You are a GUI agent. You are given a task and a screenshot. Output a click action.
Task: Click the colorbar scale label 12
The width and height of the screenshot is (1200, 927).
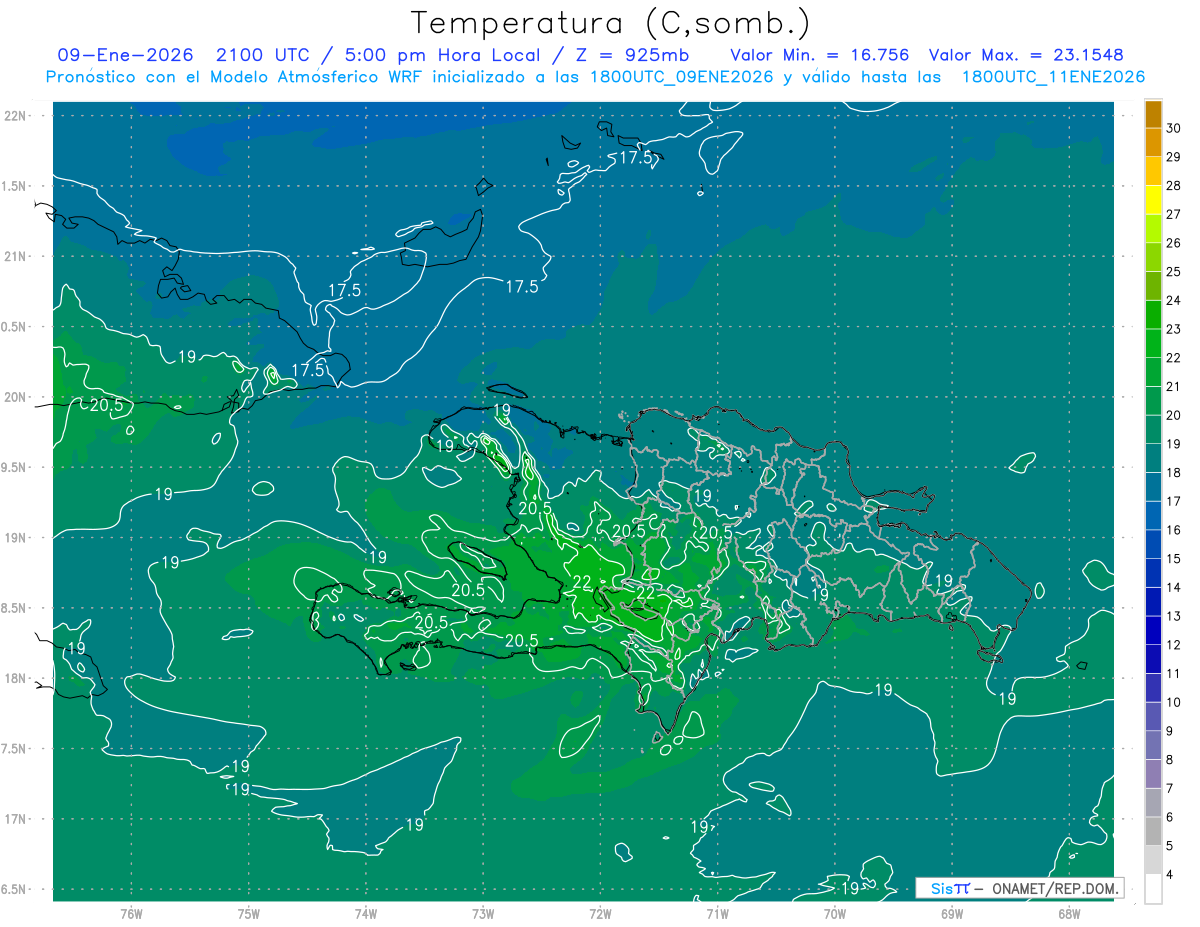pyautogui.click(x=1174, y=645)
